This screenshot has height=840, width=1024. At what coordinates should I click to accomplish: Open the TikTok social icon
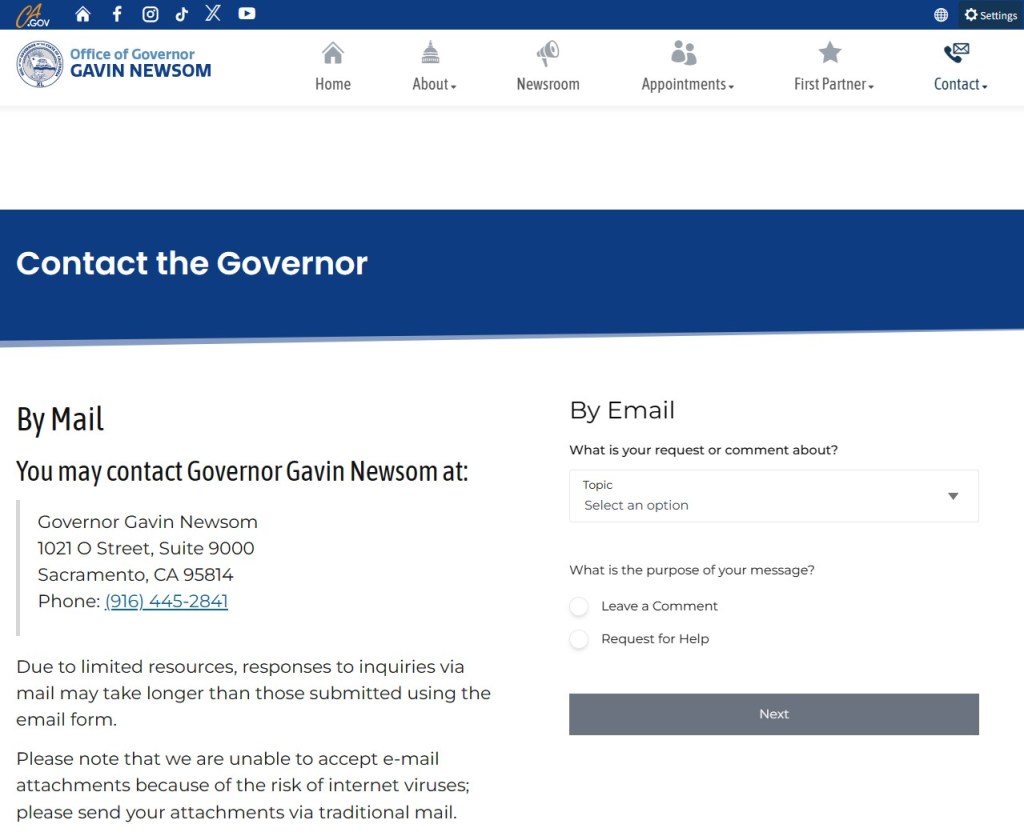[181, 14]
